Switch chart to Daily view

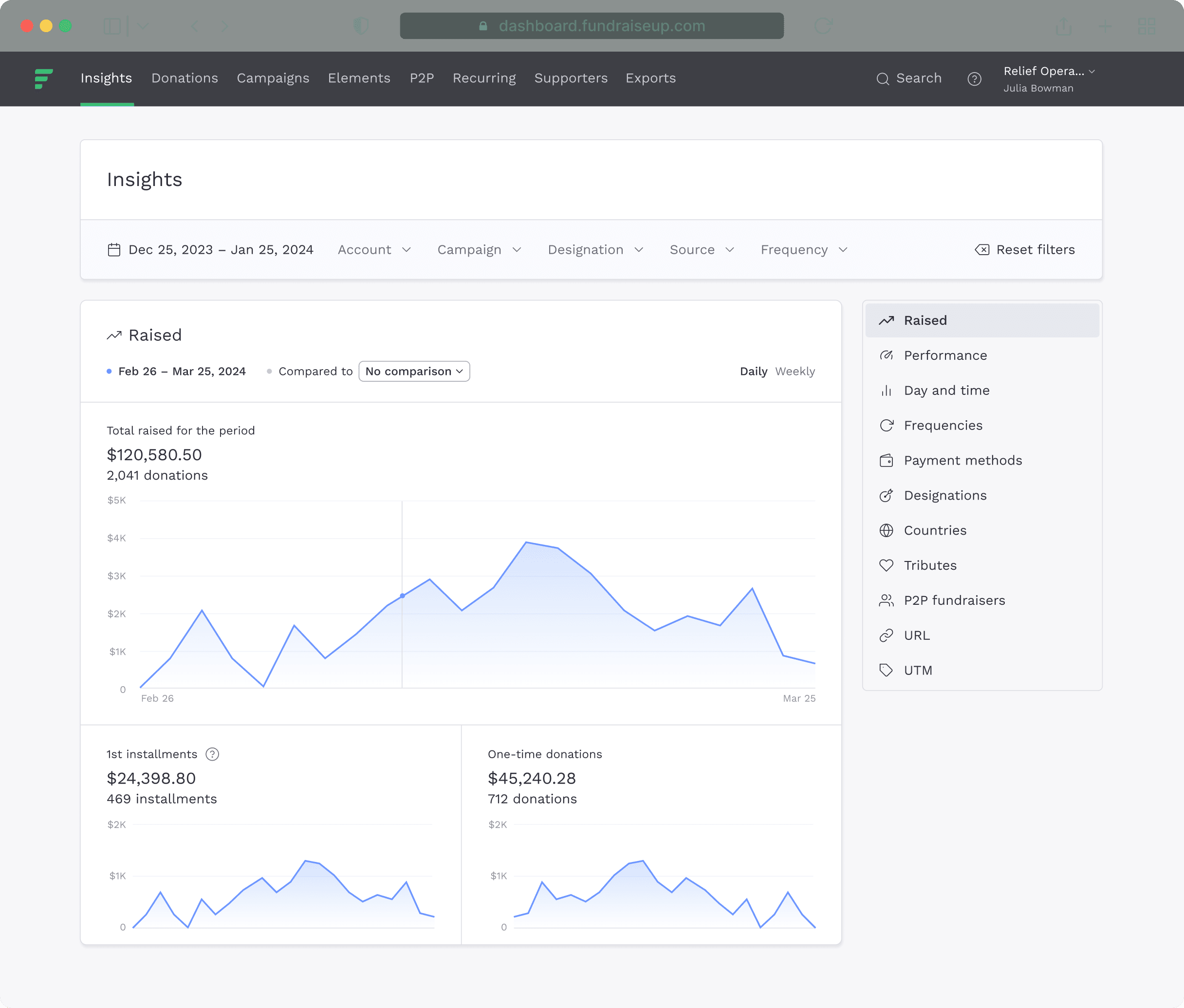[x=753, y=372]
